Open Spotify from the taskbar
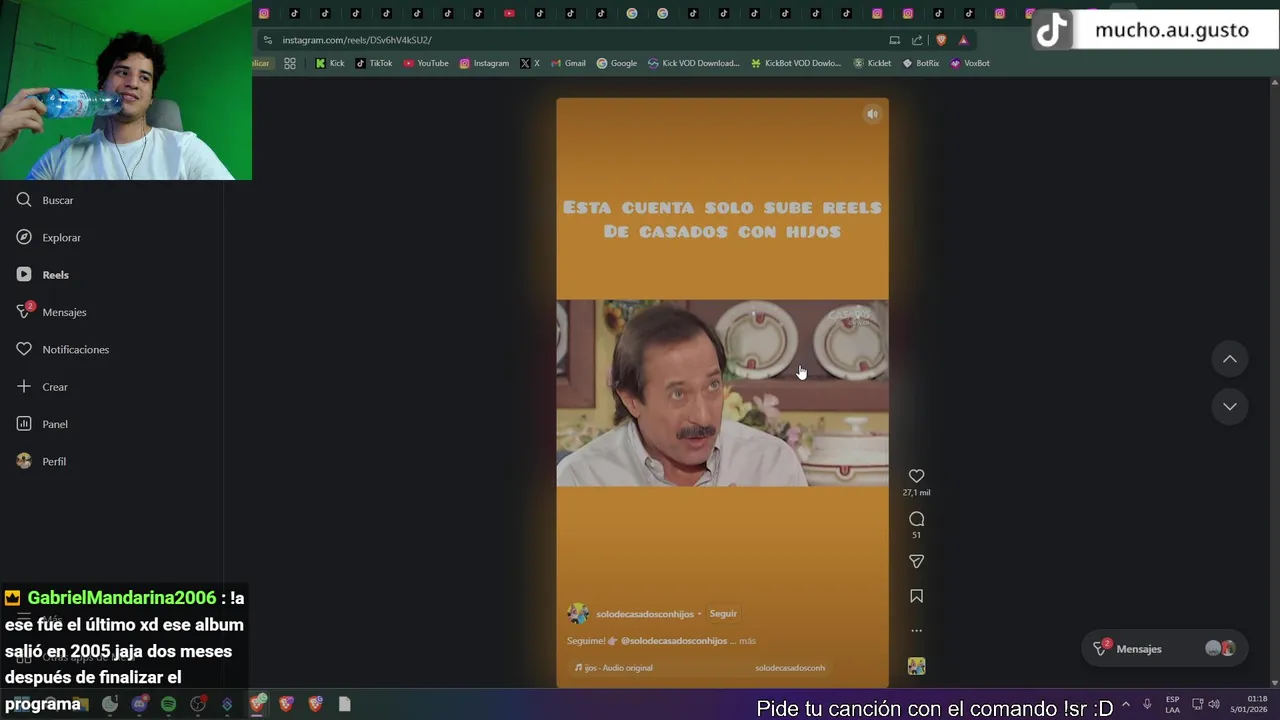The image size is (1280, 720). [168, 704]
